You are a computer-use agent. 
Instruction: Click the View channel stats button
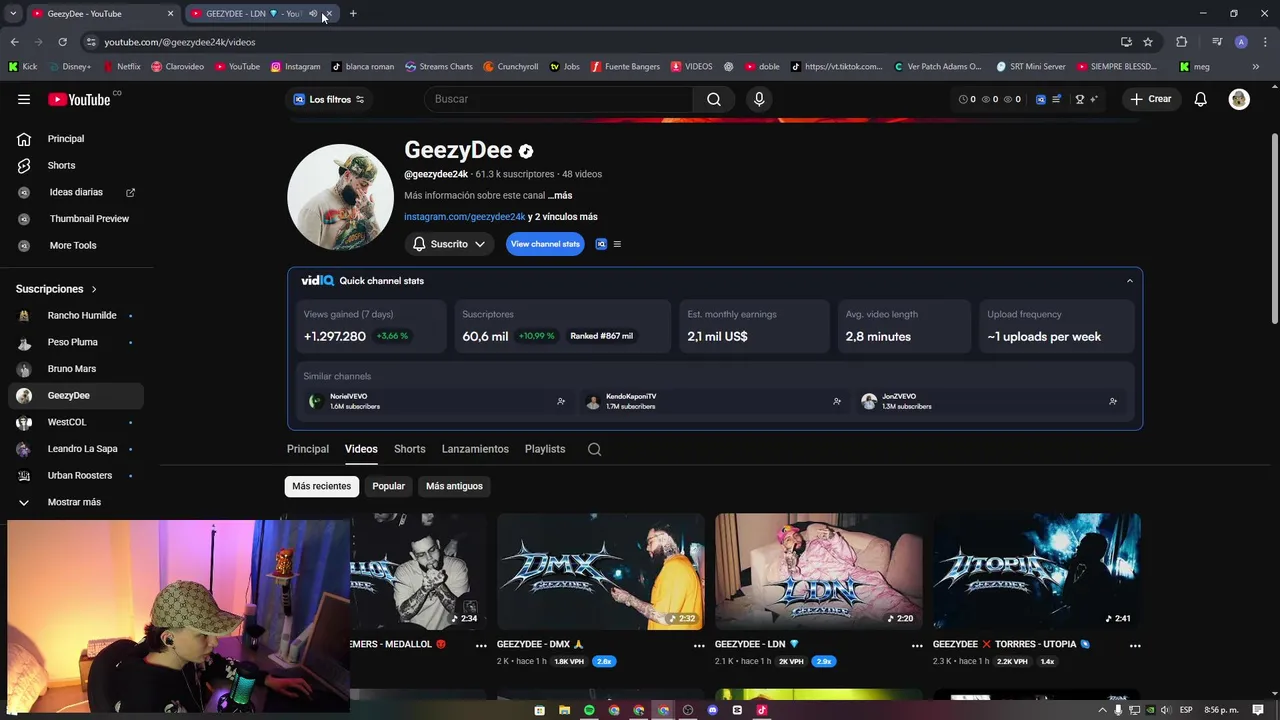(545, 244)
